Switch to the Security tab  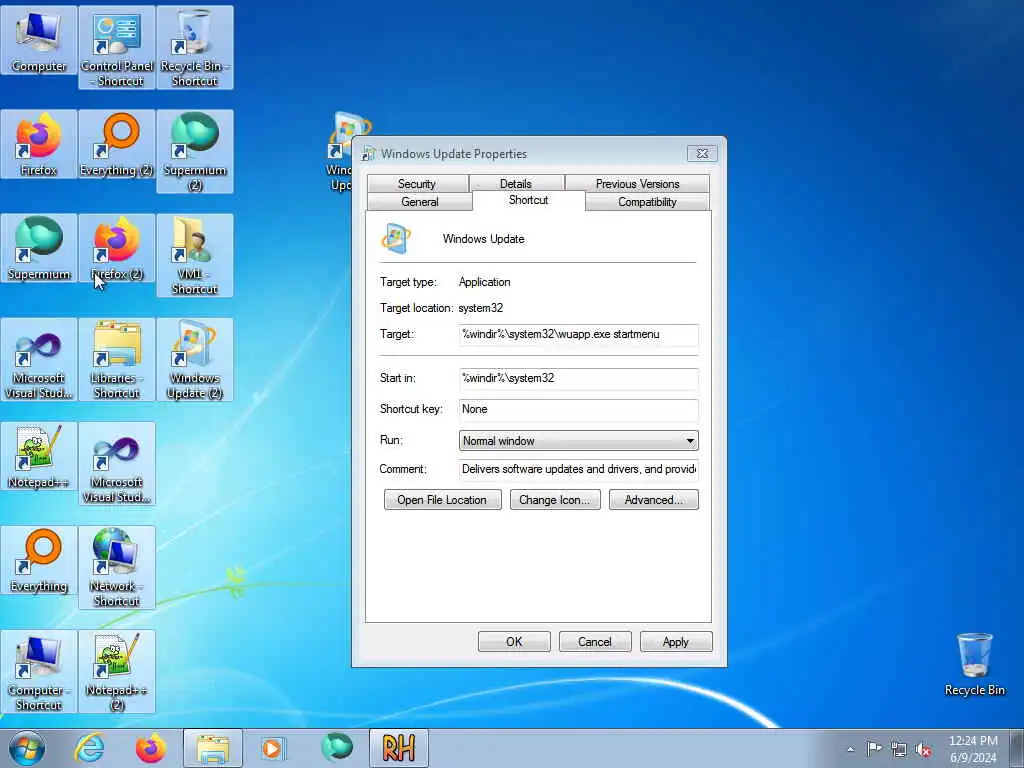417,184
